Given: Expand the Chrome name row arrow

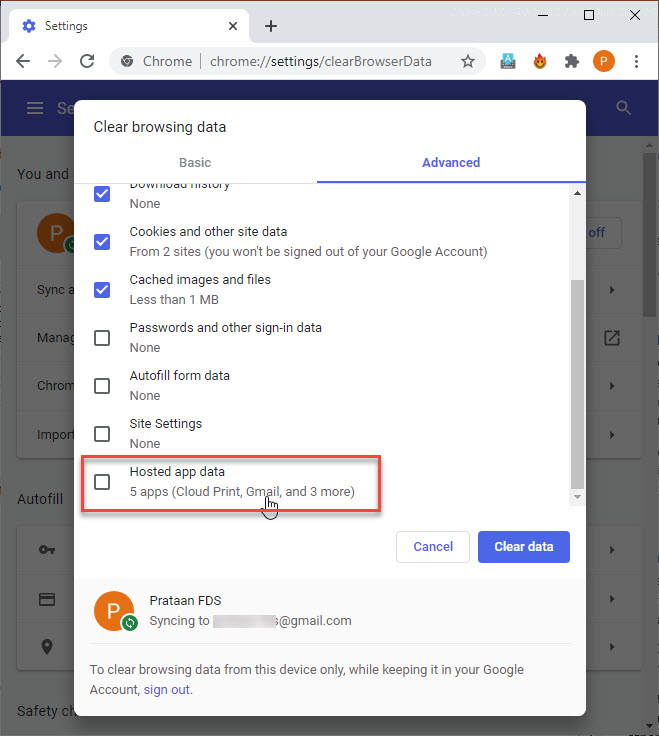Looking at the screenshot, I should [x=612, y=386].
